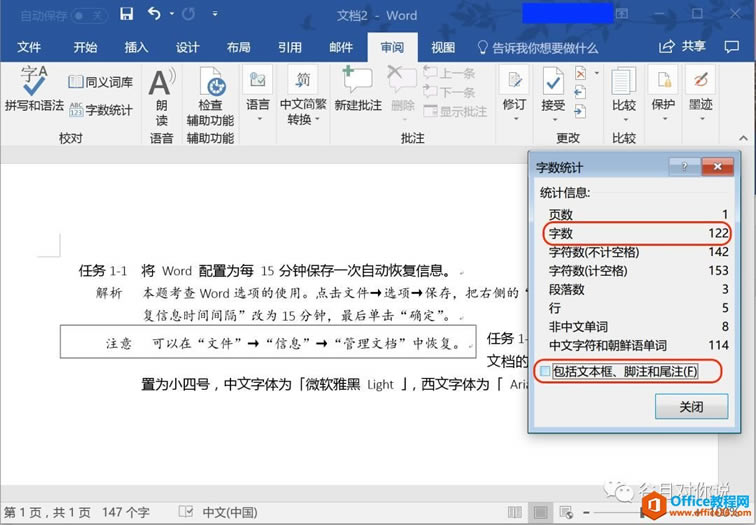Click the 接受 accept change icon
The width and height of the screenshot is (756, 525).
pos(553,79)
